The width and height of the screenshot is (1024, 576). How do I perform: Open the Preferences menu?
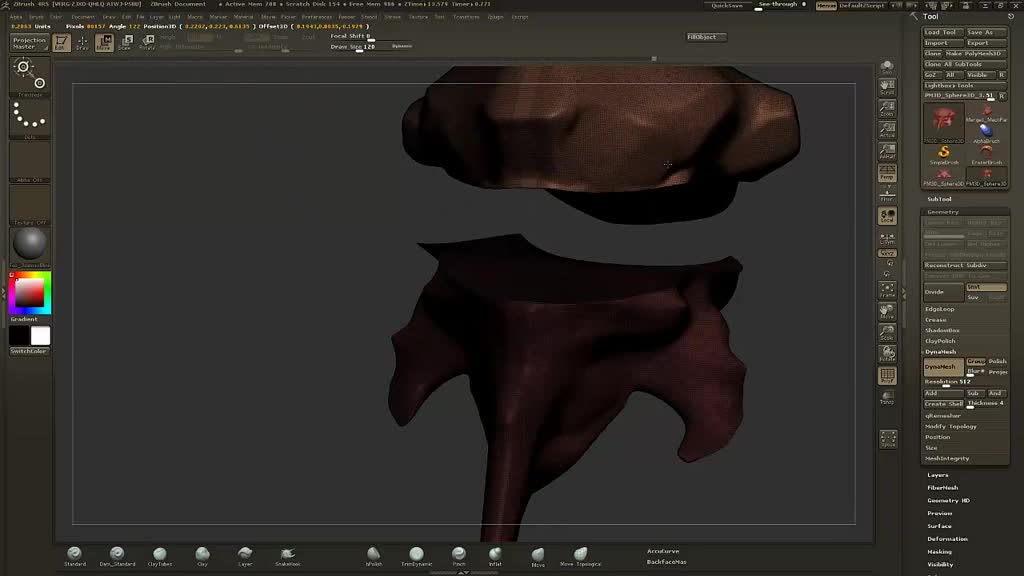point(317,17)
